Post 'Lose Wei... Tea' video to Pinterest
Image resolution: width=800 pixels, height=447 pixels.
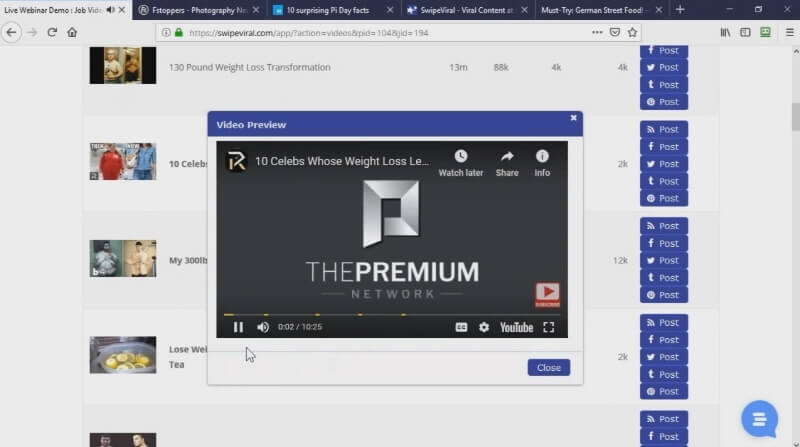point(663,391)
